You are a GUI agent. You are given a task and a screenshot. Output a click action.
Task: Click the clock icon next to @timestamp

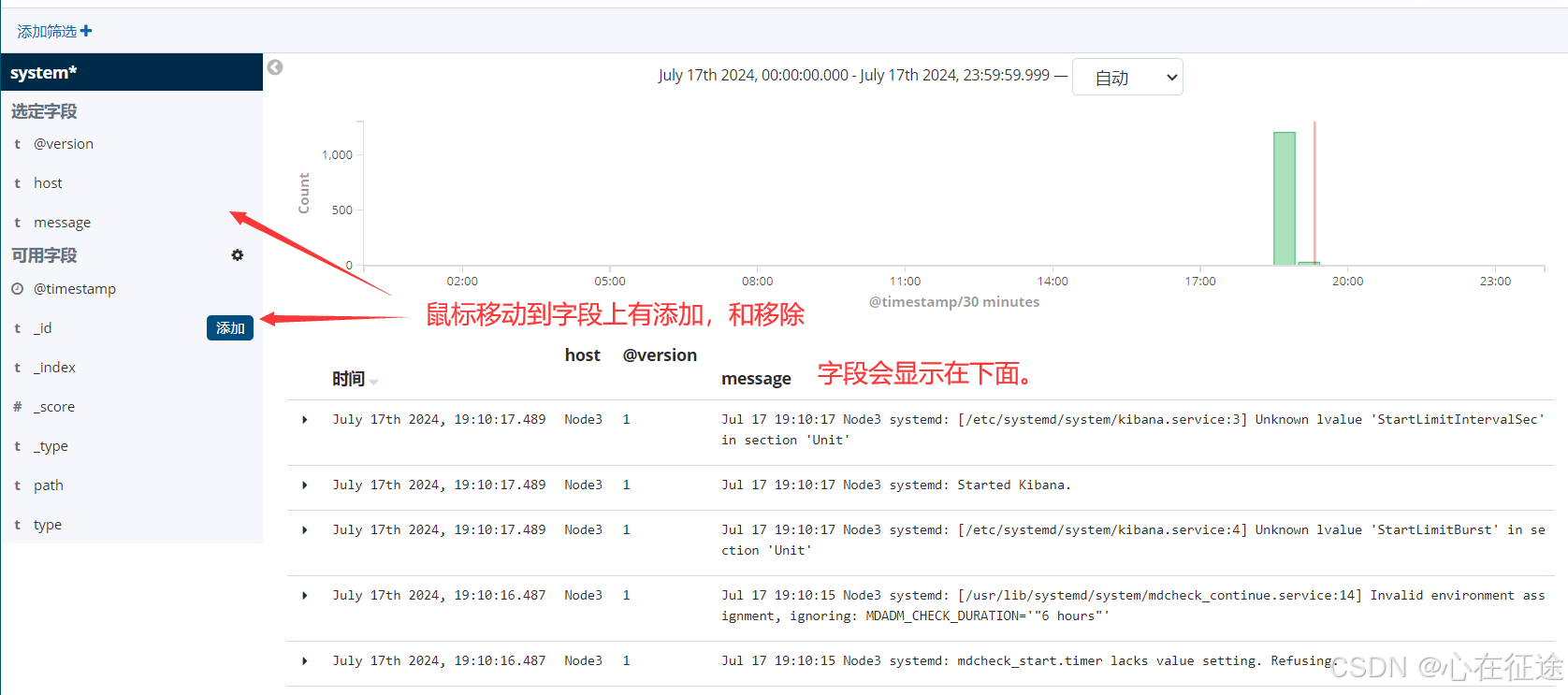click(x=17, y=289)
